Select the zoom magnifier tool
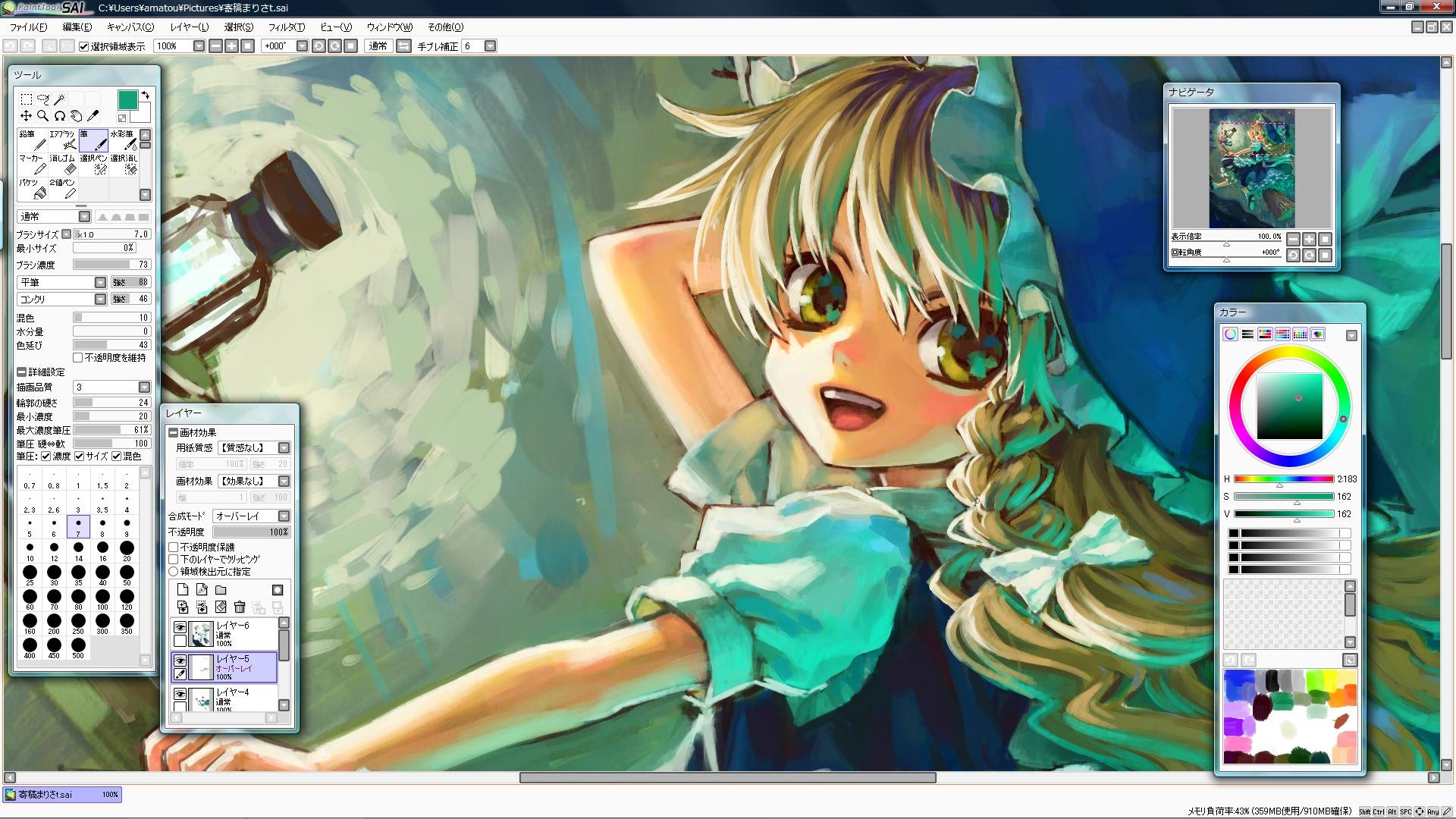 (42, 116)
